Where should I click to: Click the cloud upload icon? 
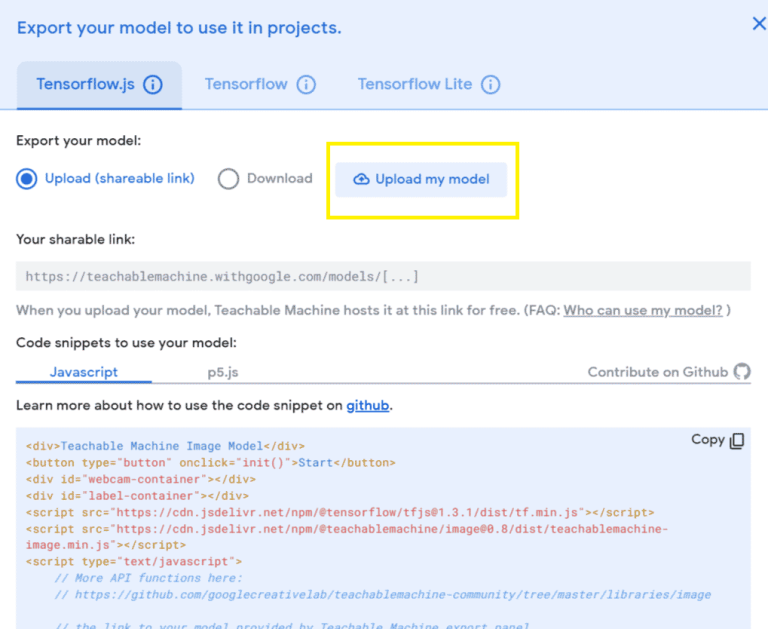tap(361, 180)
